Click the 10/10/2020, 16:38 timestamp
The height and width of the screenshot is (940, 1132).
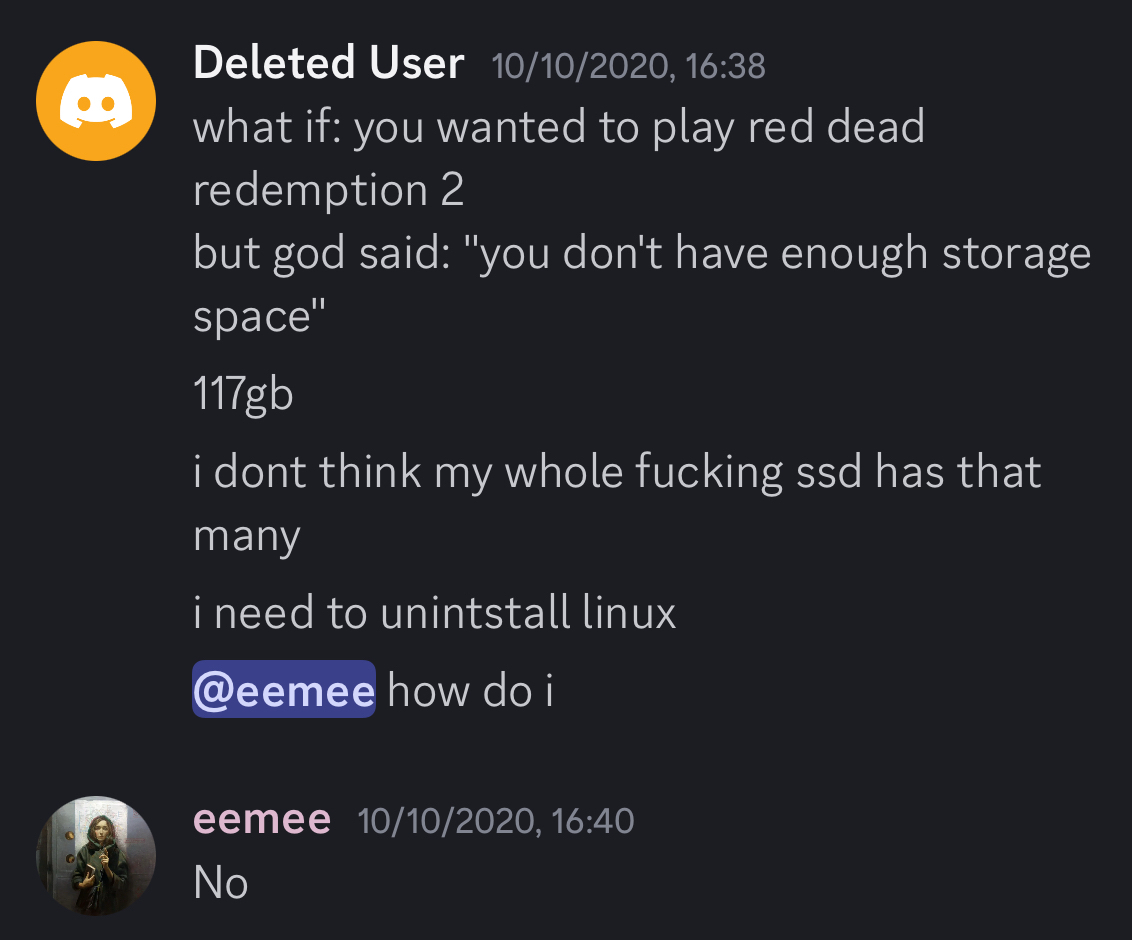(x=628, y=67)
